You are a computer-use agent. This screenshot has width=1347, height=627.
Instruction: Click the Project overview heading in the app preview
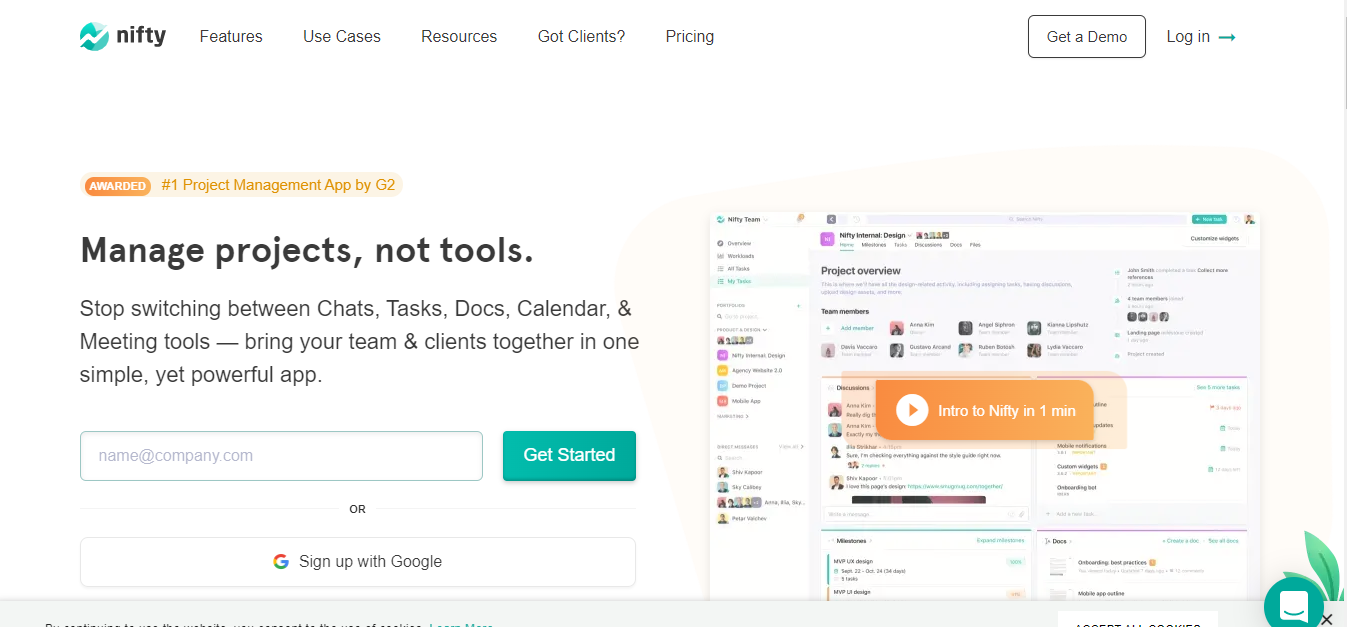861,271
